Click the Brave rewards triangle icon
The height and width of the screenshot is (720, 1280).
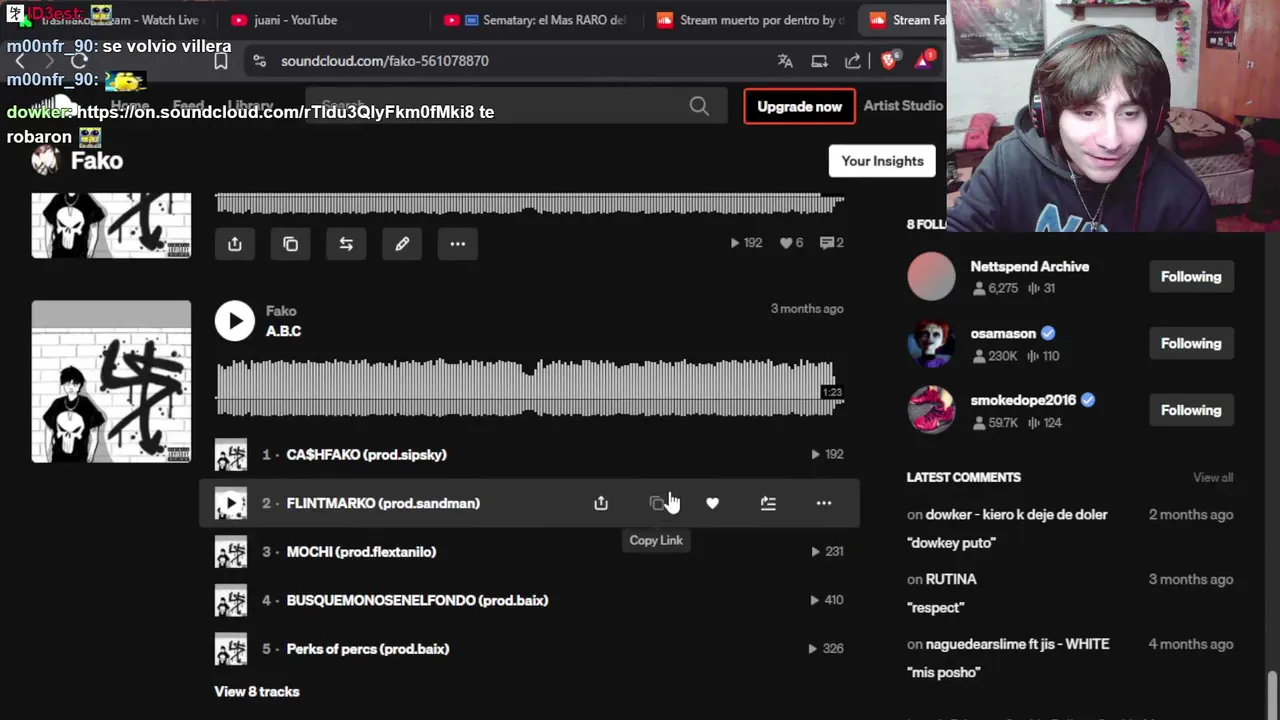925,61
